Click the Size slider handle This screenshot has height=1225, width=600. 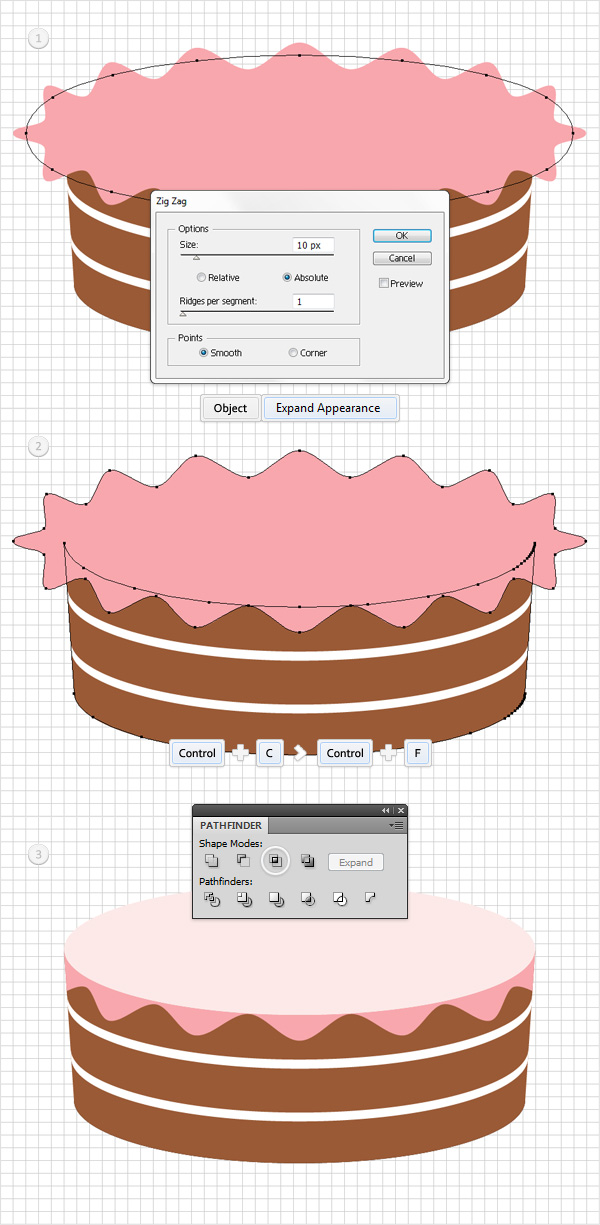[196, 258]
